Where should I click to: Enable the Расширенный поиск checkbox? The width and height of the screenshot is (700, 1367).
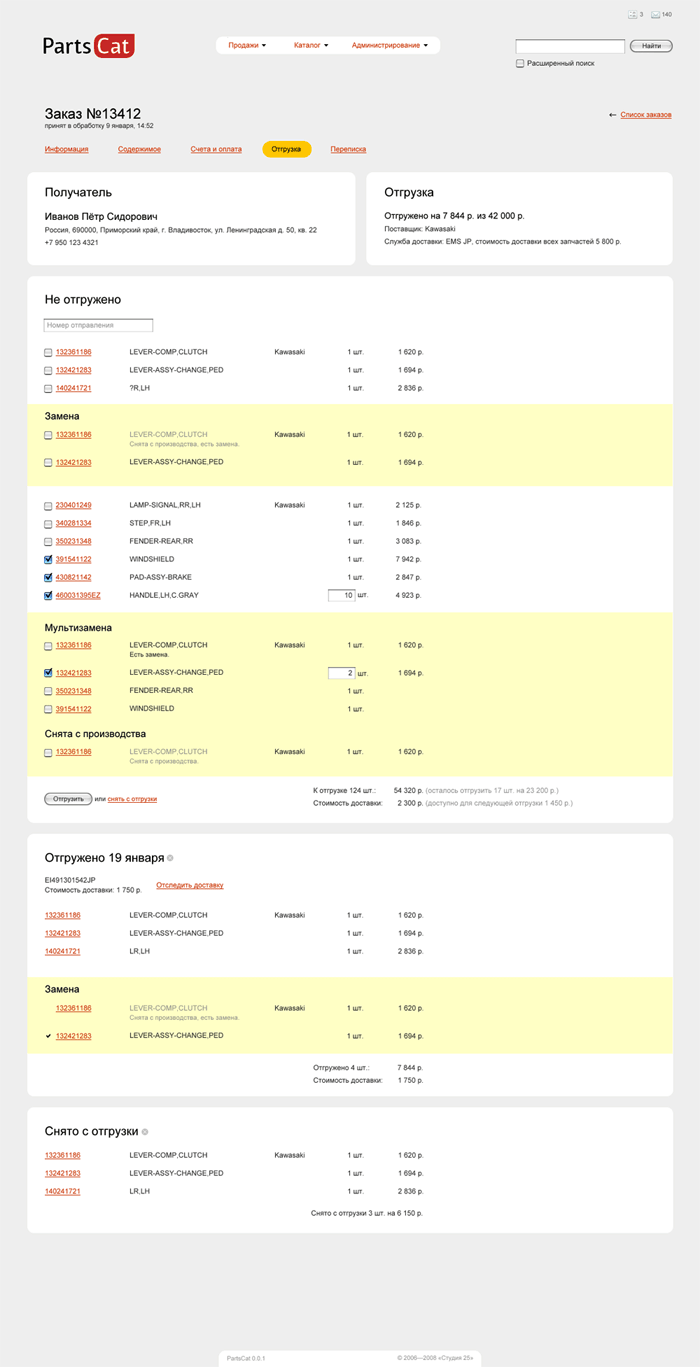coord(520,63)
